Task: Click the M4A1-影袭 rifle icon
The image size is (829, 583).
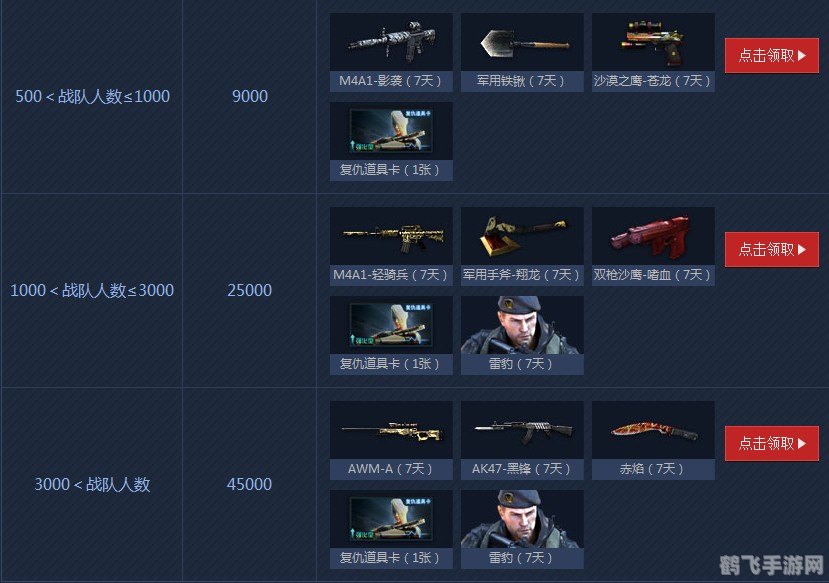Action: click(x=391, y=42)
